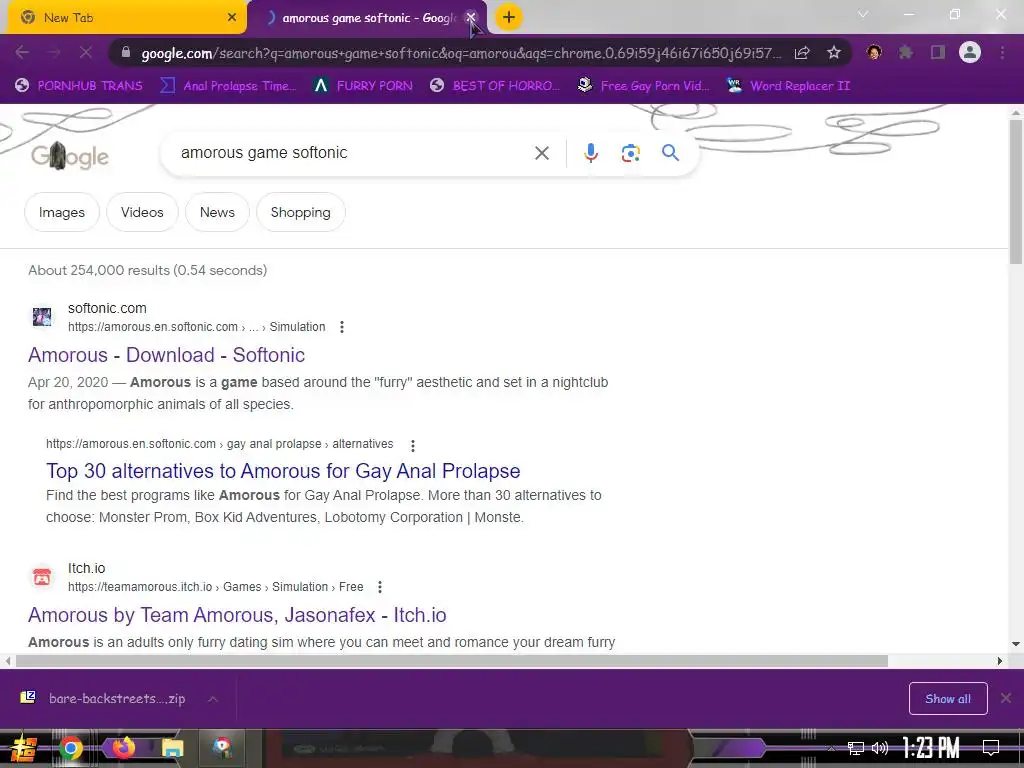The height and width of the screenshot is (768, 1024).
Task: Open Amorous - Download - Softonic result
Action: click(x=167, y=355)
